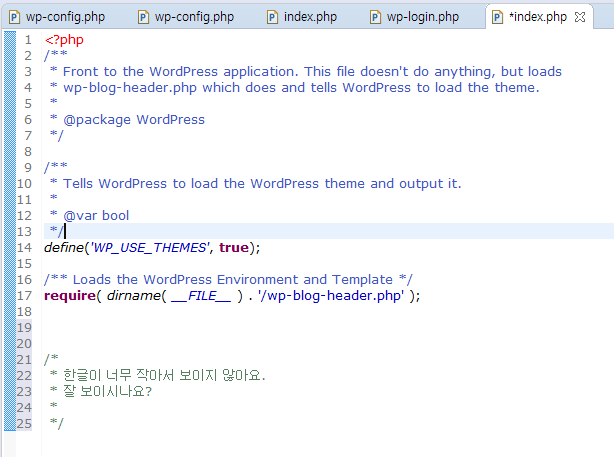The height and width of the screenshot is (457, 614).
Task: Click the 'Loads the WordPress Environment' comment
Action: coord(228,280)
